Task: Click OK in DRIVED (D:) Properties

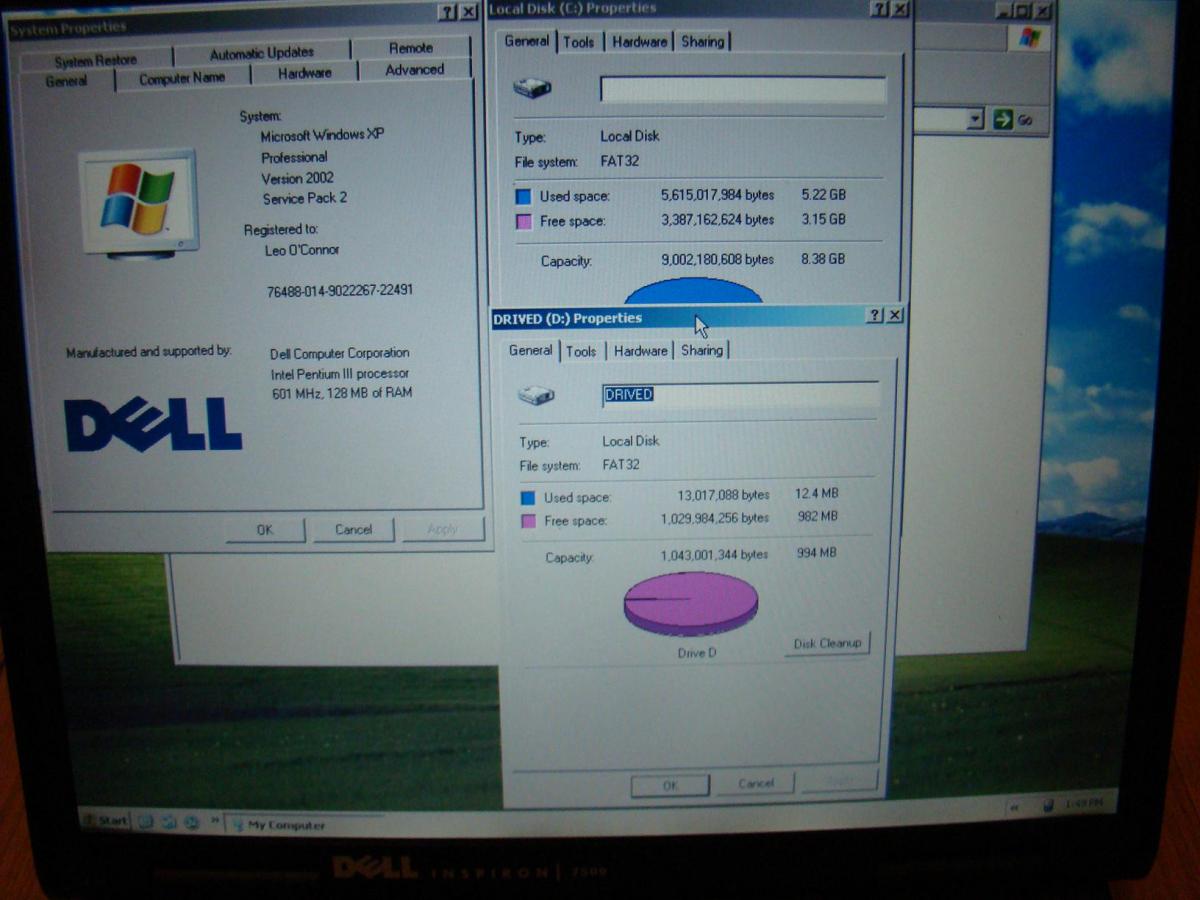Action: 670,786
